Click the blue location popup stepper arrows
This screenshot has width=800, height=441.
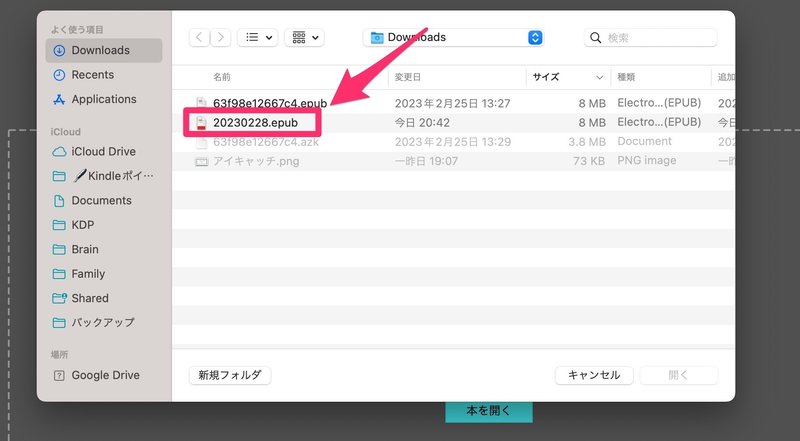pyautogui.click(x=535, y=37)
